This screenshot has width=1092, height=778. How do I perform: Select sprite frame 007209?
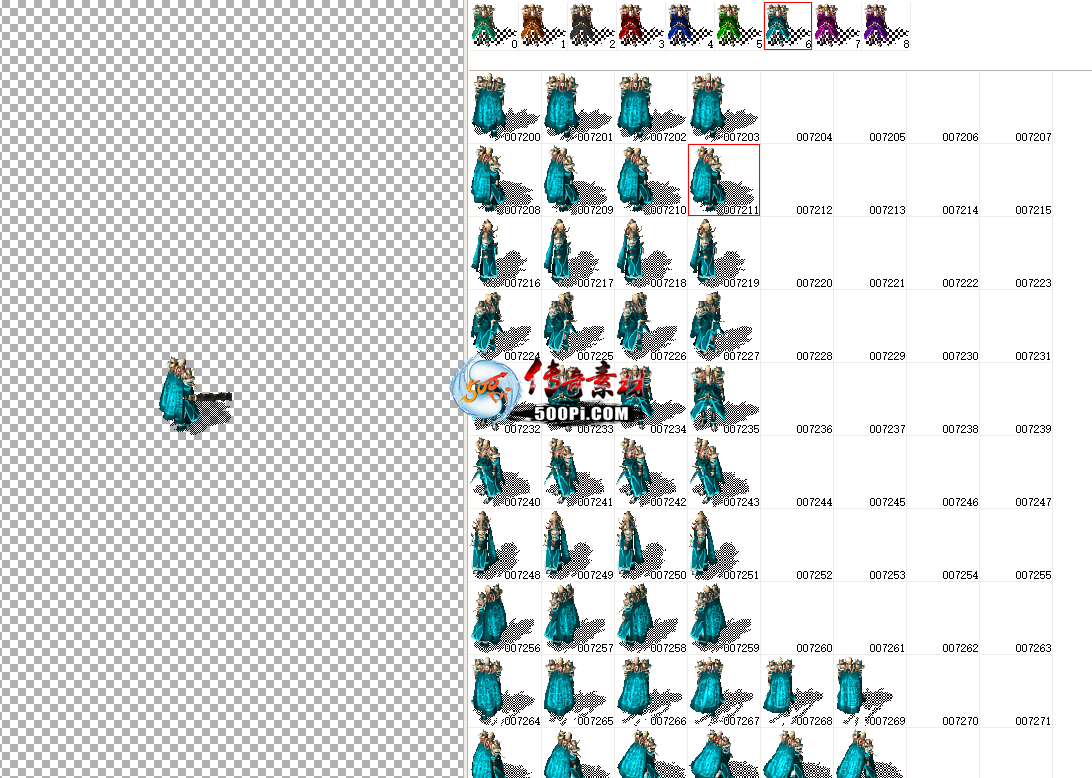click(x=578, y=180)
